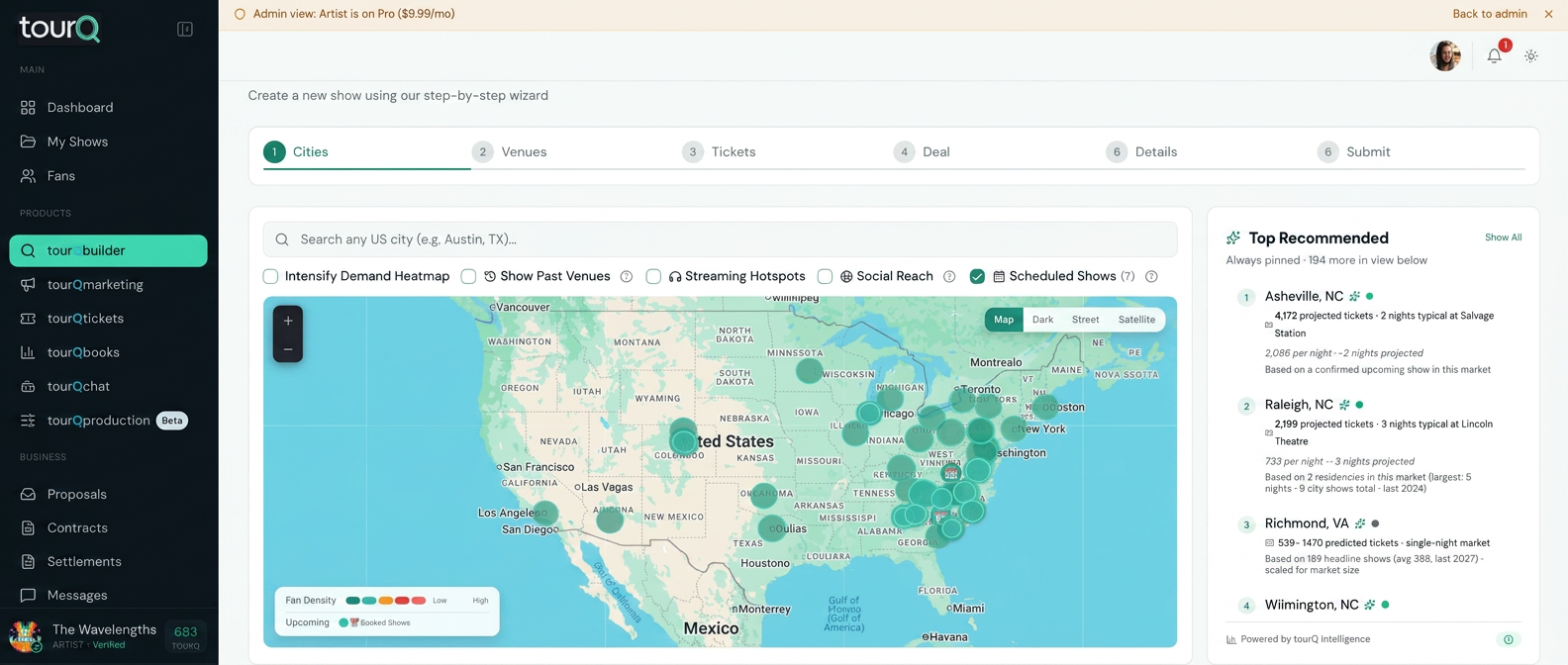This screenshot has height=665, width=1568.
Task: Go to the Details step
Action: click(1142, 151)
